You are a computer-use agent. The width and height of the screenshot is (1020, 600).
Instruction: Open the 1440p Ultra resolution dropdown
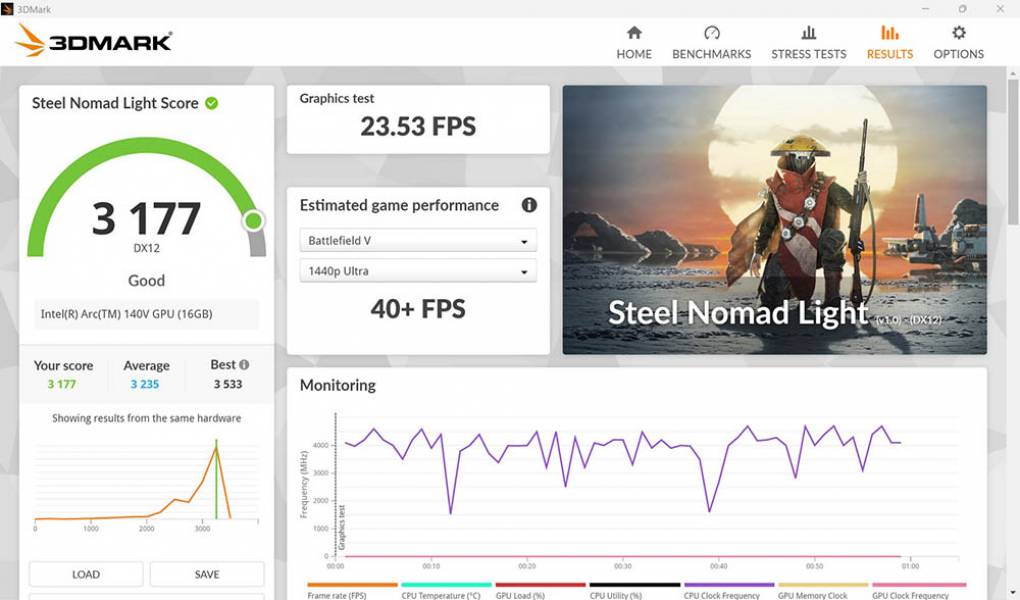click(418, 271)
